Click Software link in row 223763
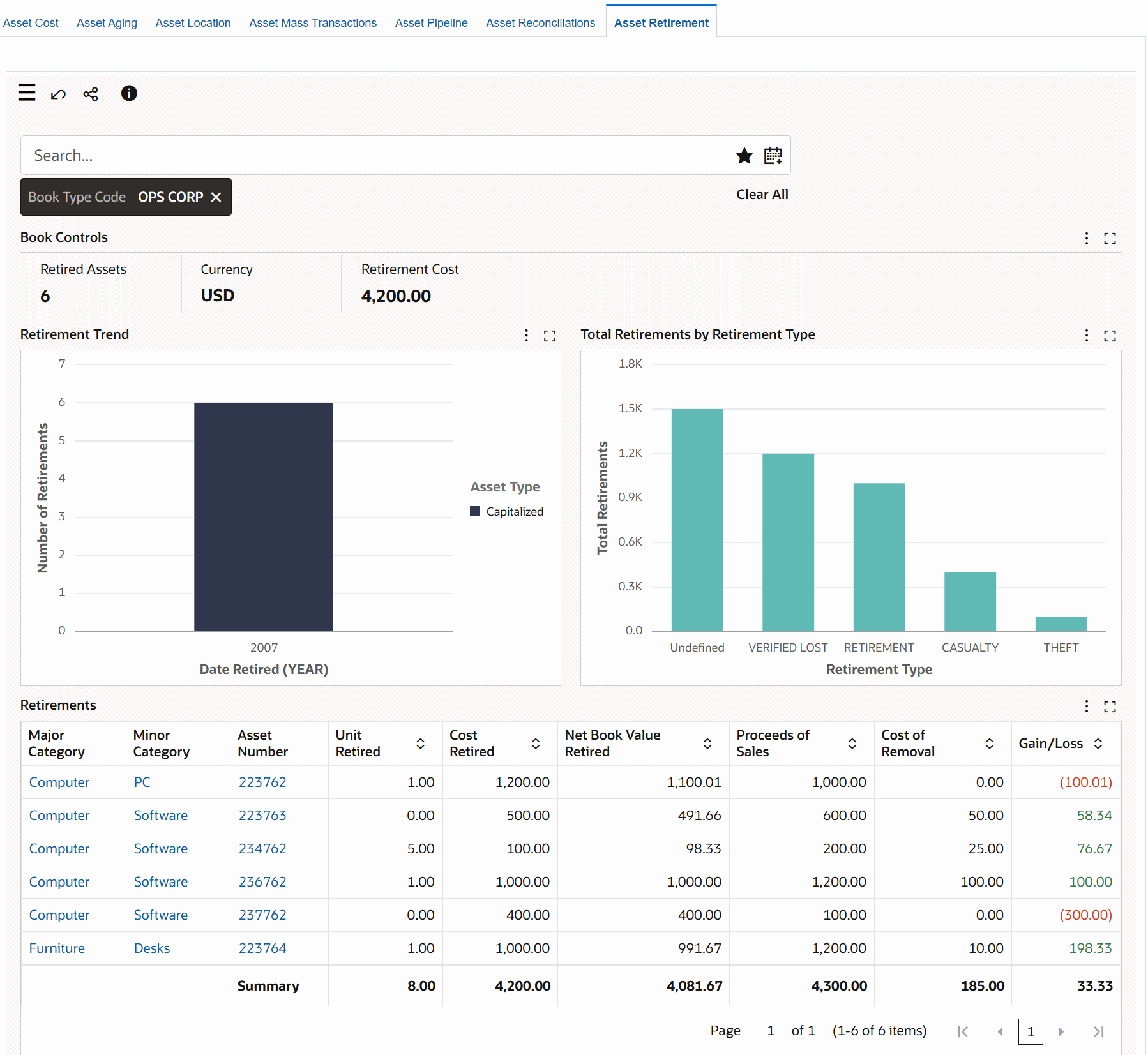This screenshot has height=1055, width=1148. tap(161, 816)
